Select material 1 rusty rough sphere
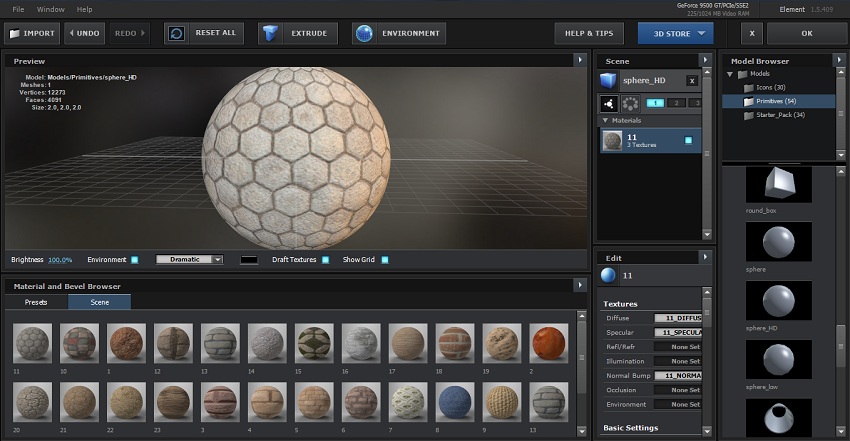 coord(126,343)
